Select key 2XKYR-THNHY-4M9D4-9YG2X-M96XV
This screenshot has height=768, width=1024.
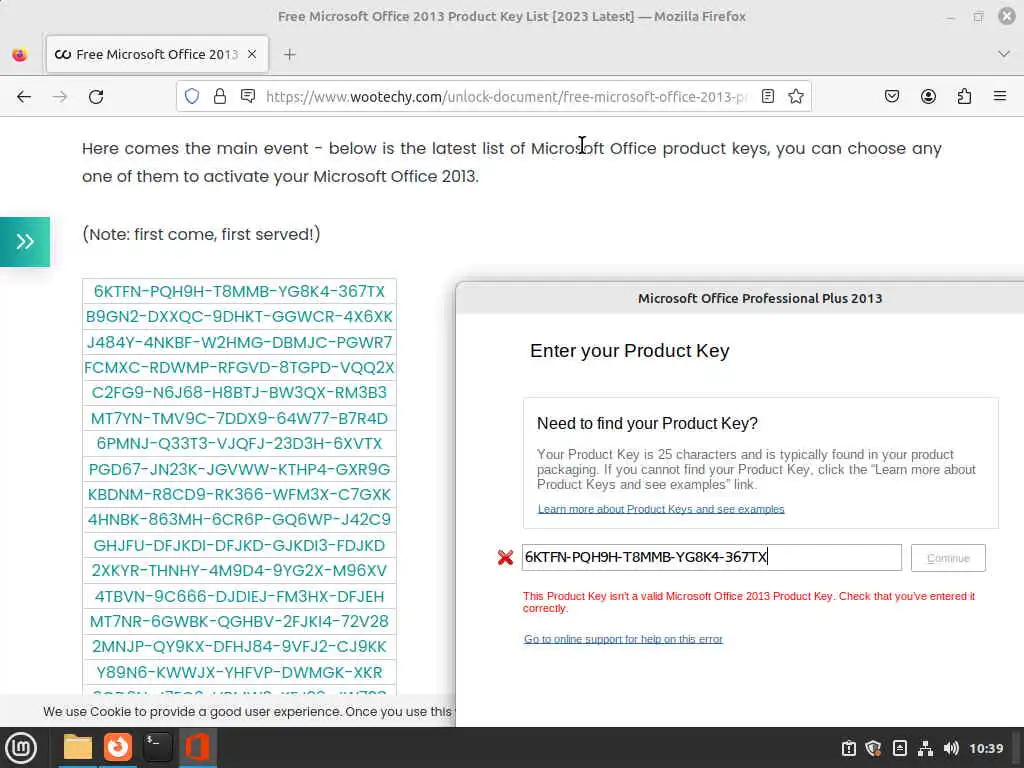click(x=239, y=571)
